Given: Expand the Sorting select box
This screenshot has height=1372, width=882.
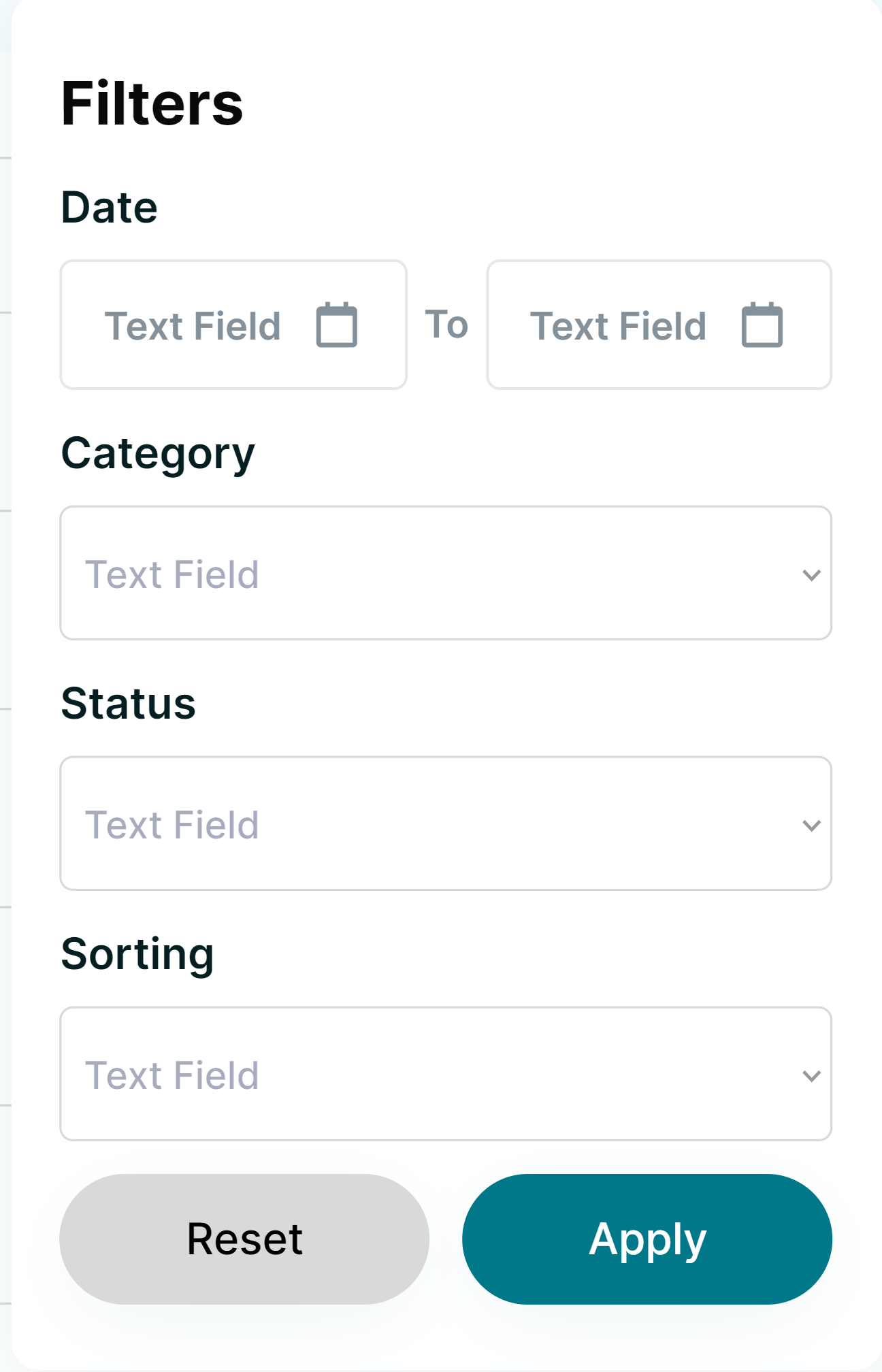Looking at the screenshot, I should point(446,1074).
